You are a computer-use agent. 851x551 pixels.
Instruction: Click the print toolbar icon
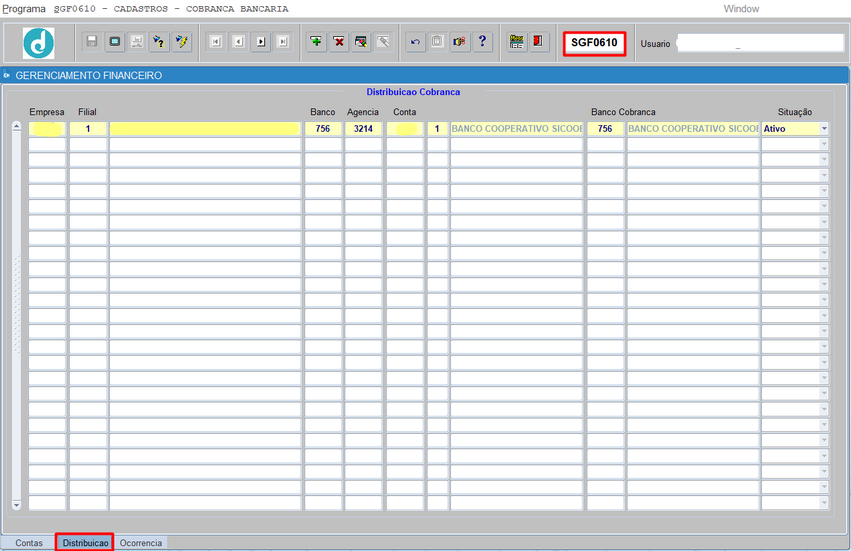point(137,42)
